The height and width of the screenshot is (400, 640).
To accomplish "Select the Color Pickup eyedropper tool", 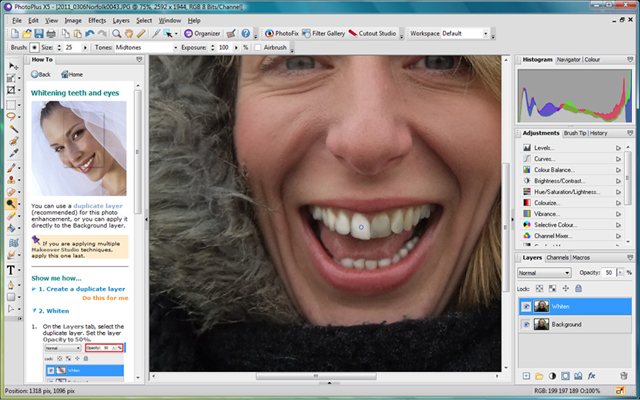I will (13, 153).
